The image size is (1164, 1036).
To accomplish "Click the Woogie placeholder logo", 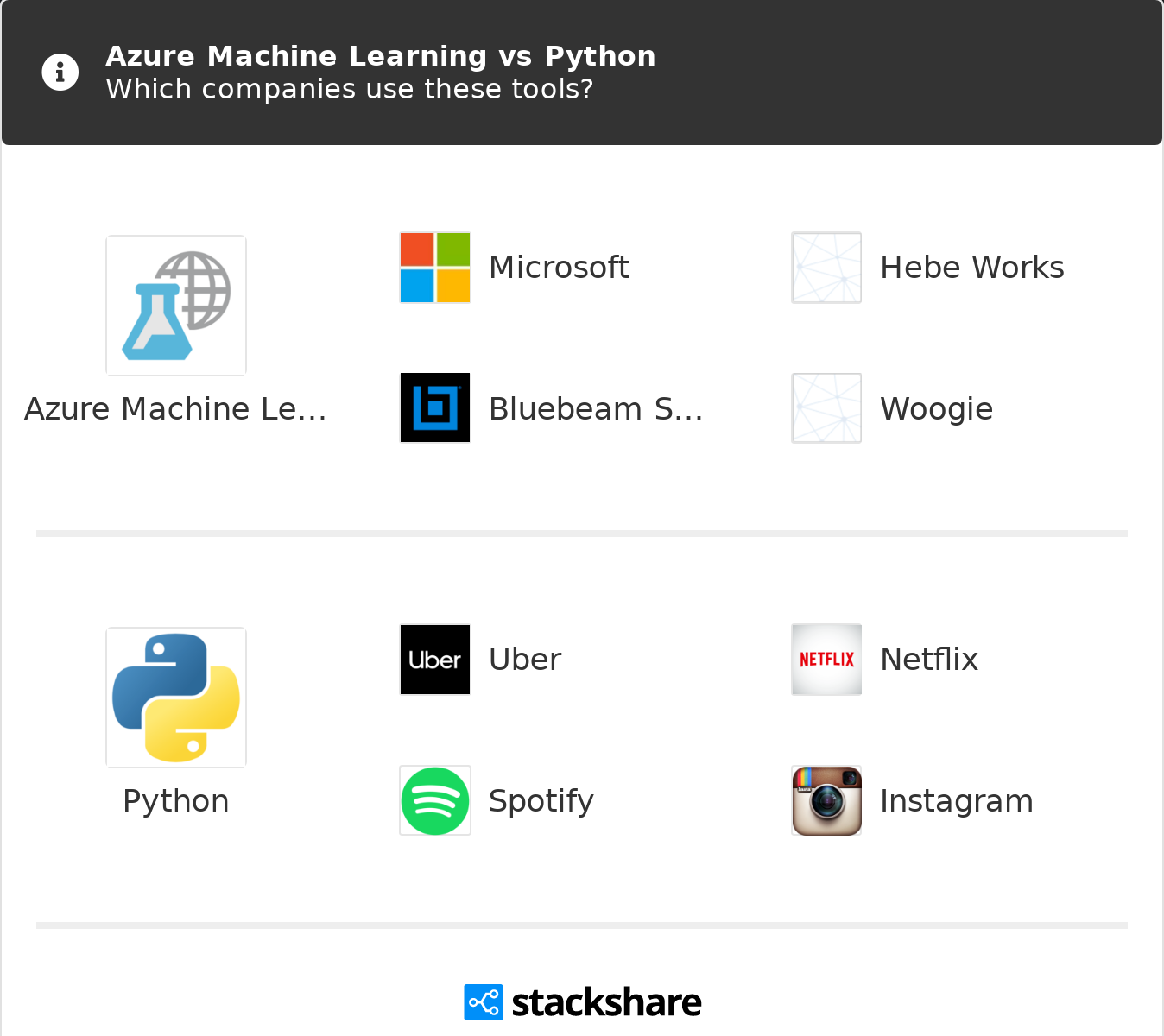I will click(x=826, y=407).
